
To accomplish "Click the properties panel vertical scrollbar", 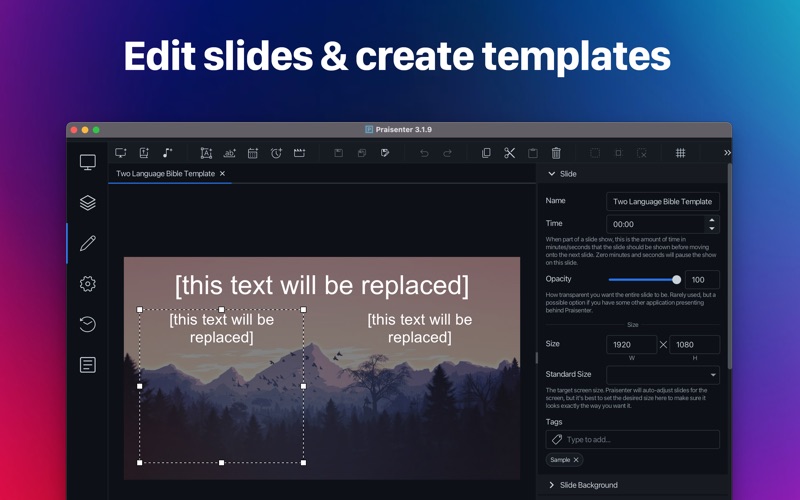I will [730, 265].
